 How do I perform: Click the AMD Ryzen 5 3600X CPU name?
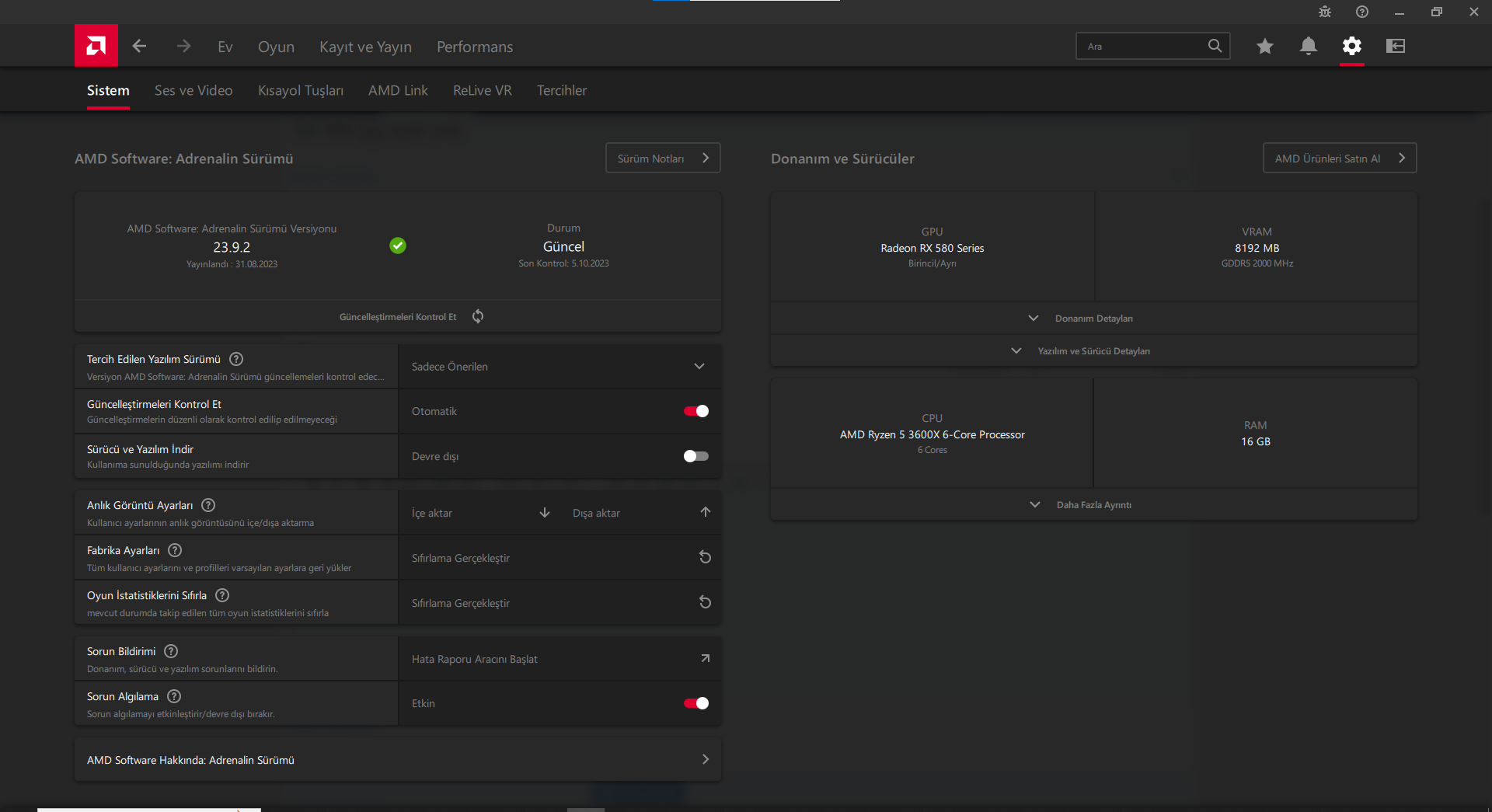pyautogui.click(x=932, y=434)
